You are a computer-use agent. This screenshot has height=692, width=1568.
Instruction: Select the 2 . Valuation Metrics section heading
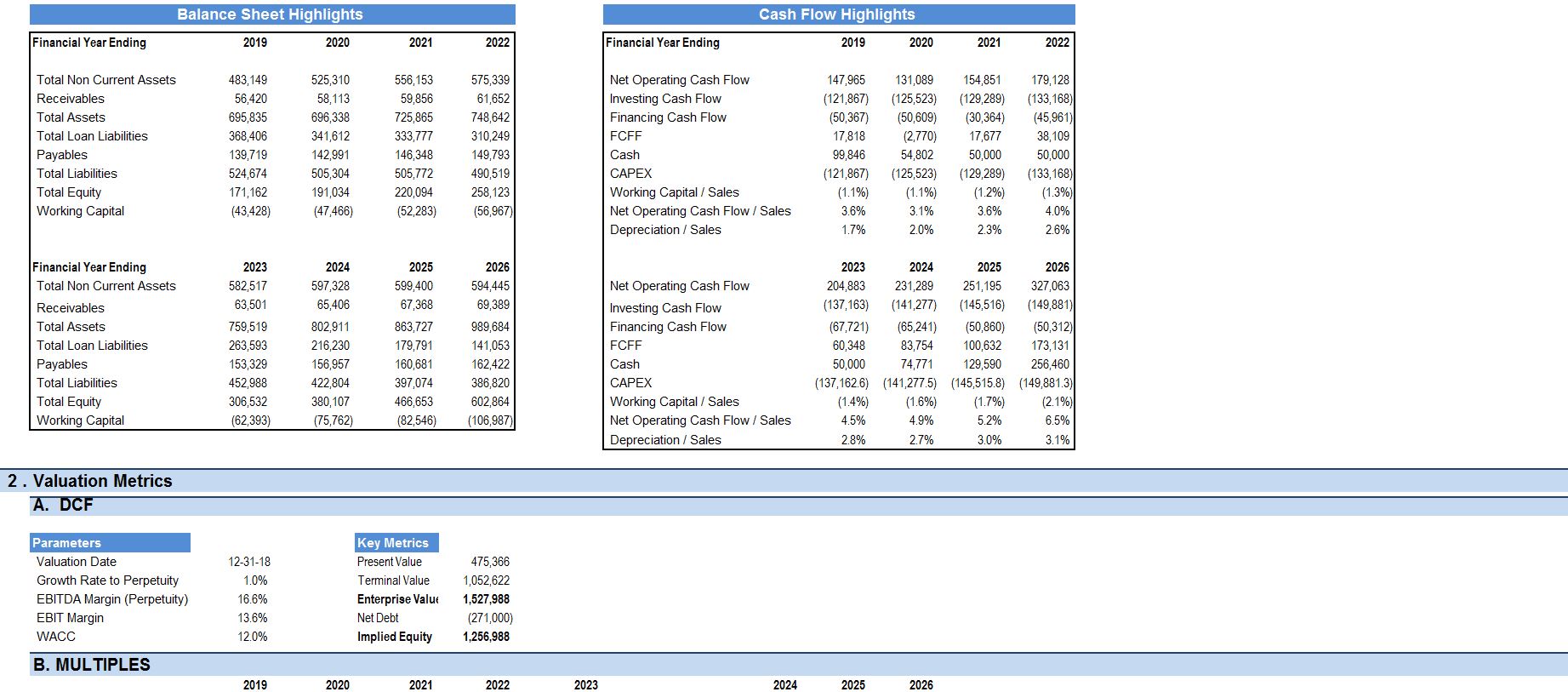pos(90,481)
